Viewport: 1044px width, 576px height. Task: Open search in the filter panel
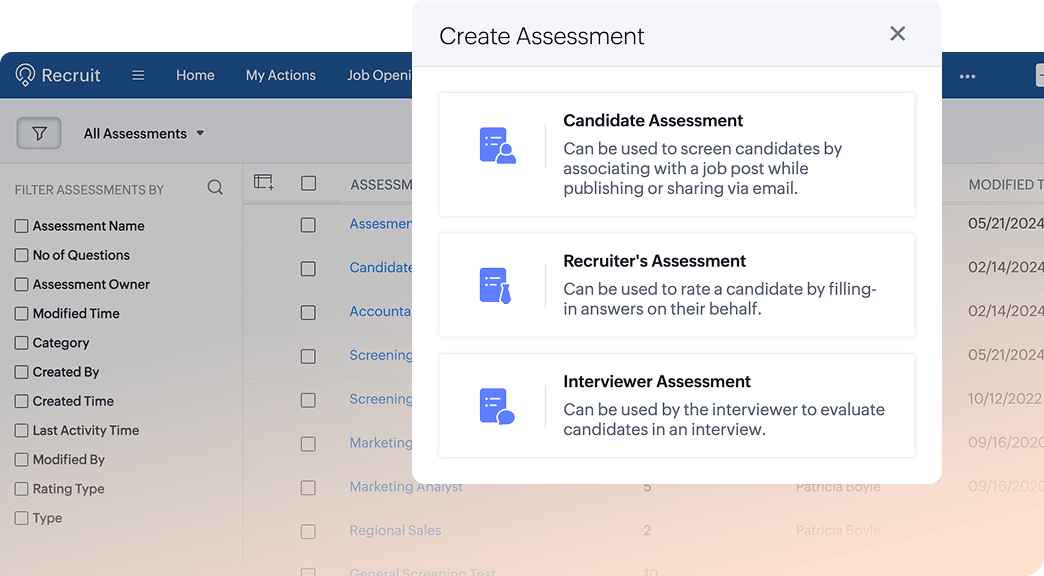[x=215, y=187]
